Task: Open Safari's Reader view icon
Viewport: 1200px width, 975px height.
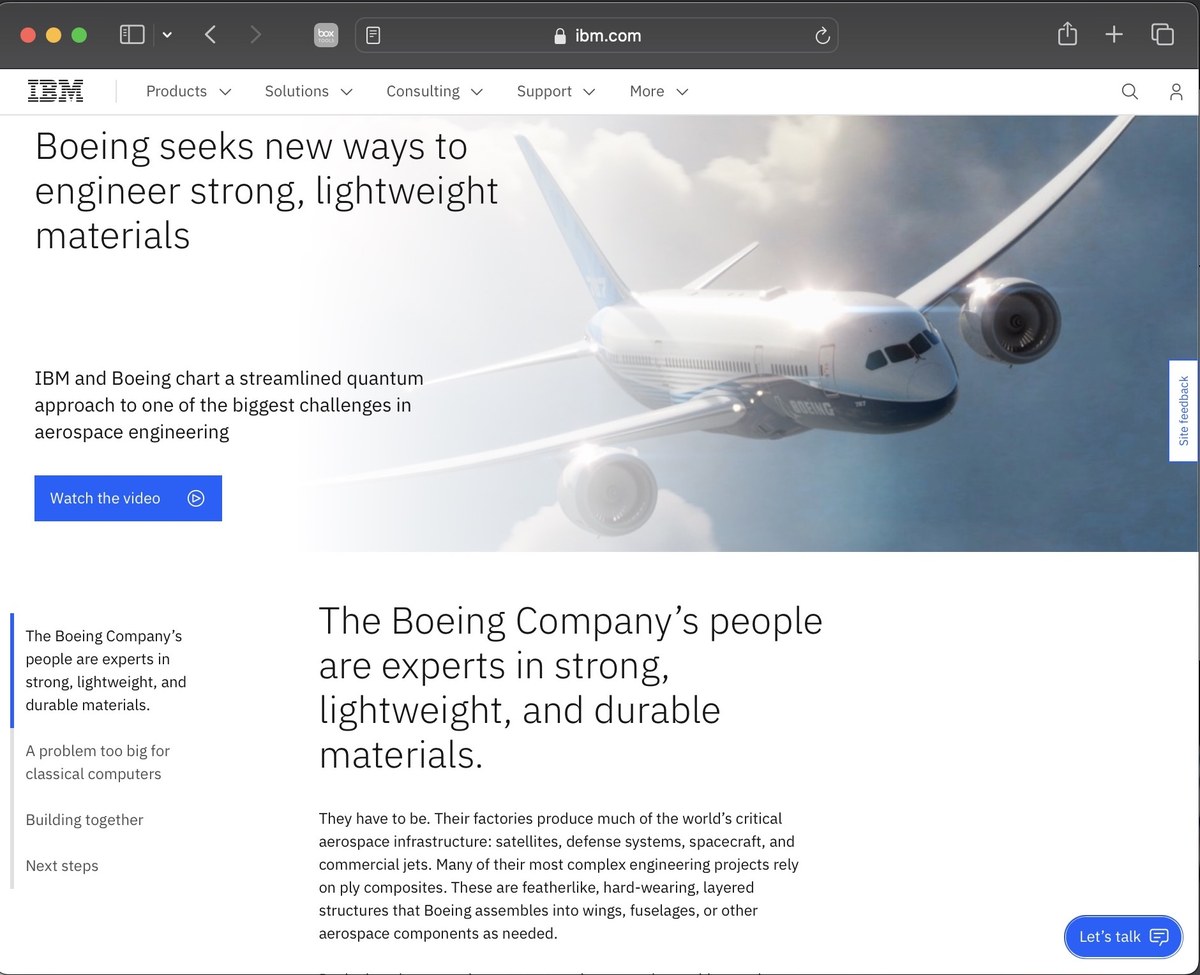Action: 373,35
